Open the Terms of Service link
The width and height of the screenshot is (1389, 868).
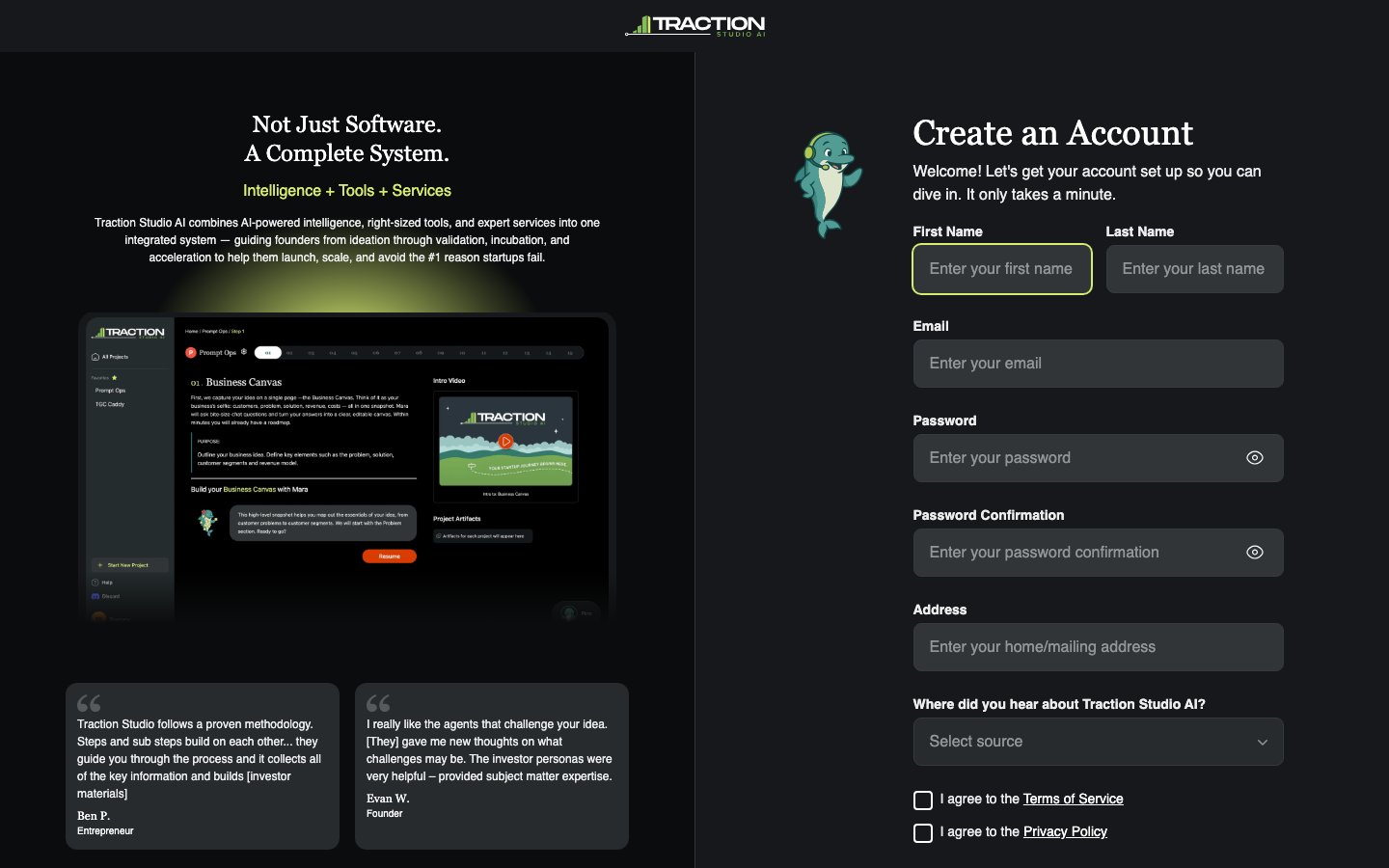tap(1073, 799)
